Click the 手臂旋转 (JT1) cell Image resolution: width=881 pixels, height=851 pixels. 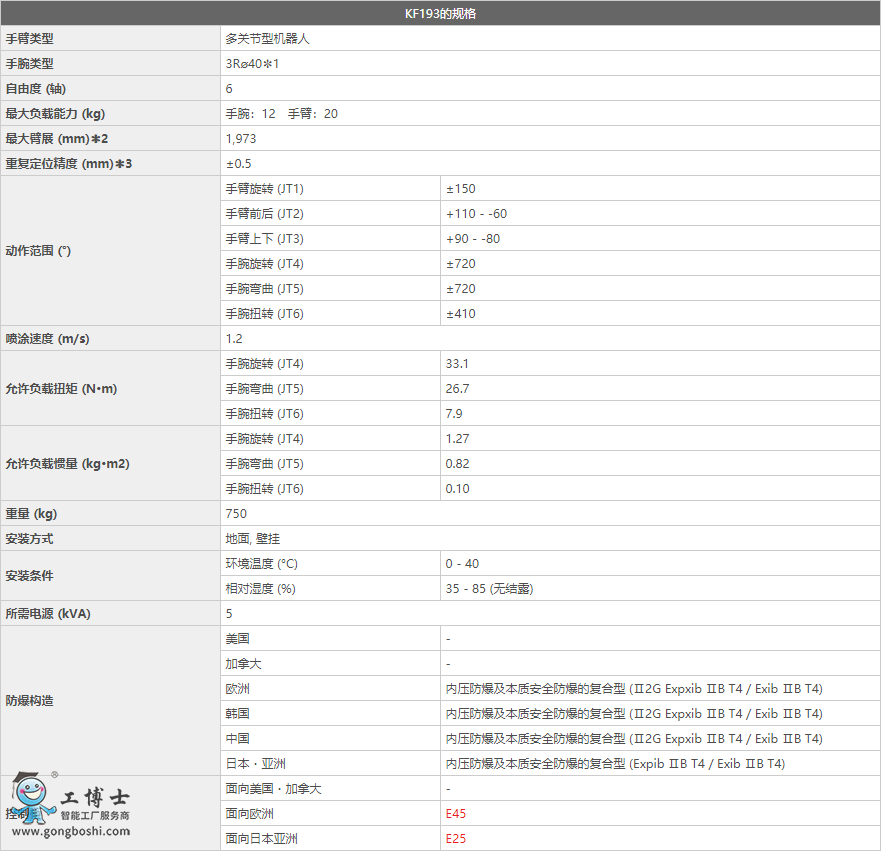(264, 189)
